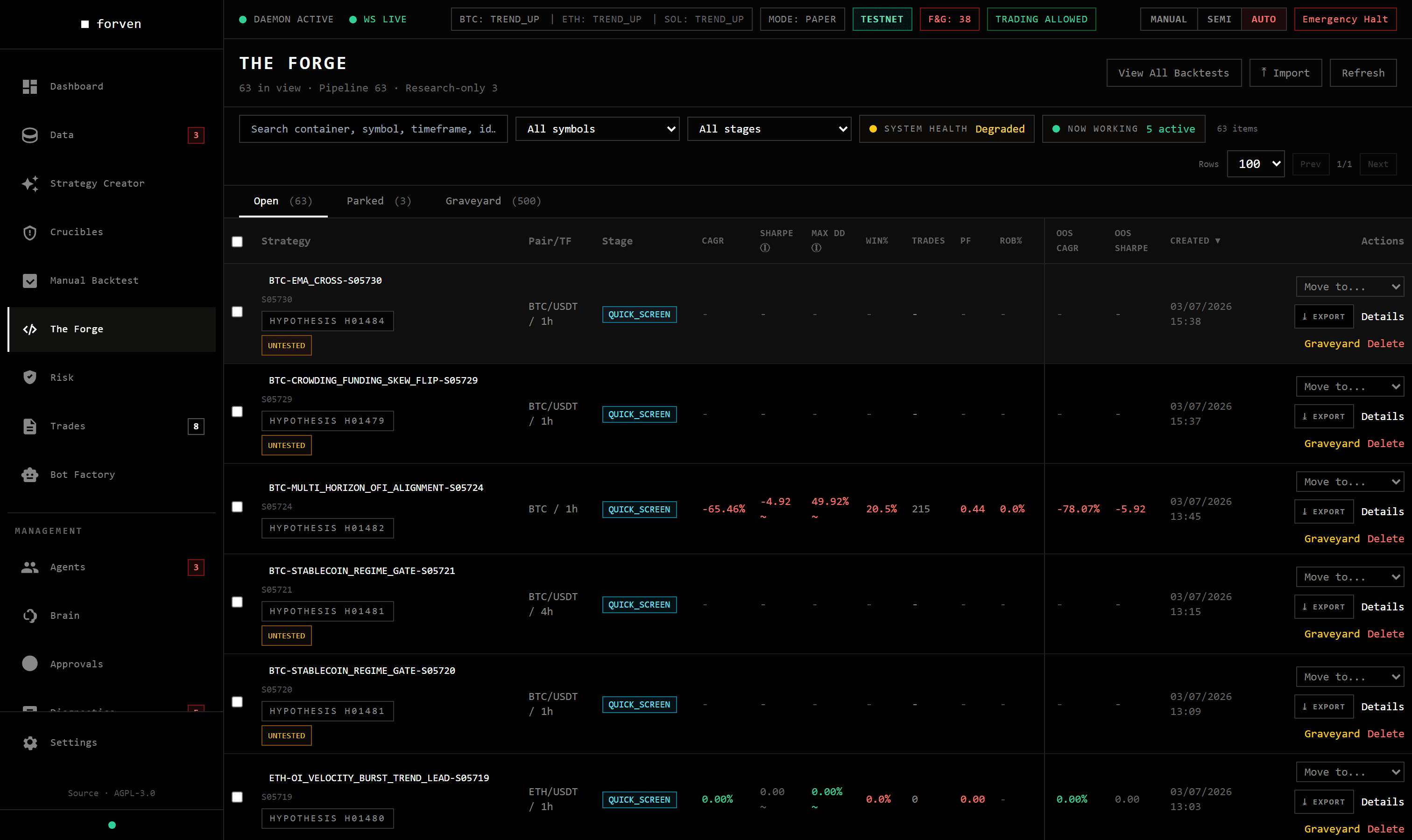This screenshot has width=1412, height=840.
Task: Click HYPOTHESIS H01484 tag
Action: coord(327,321)
